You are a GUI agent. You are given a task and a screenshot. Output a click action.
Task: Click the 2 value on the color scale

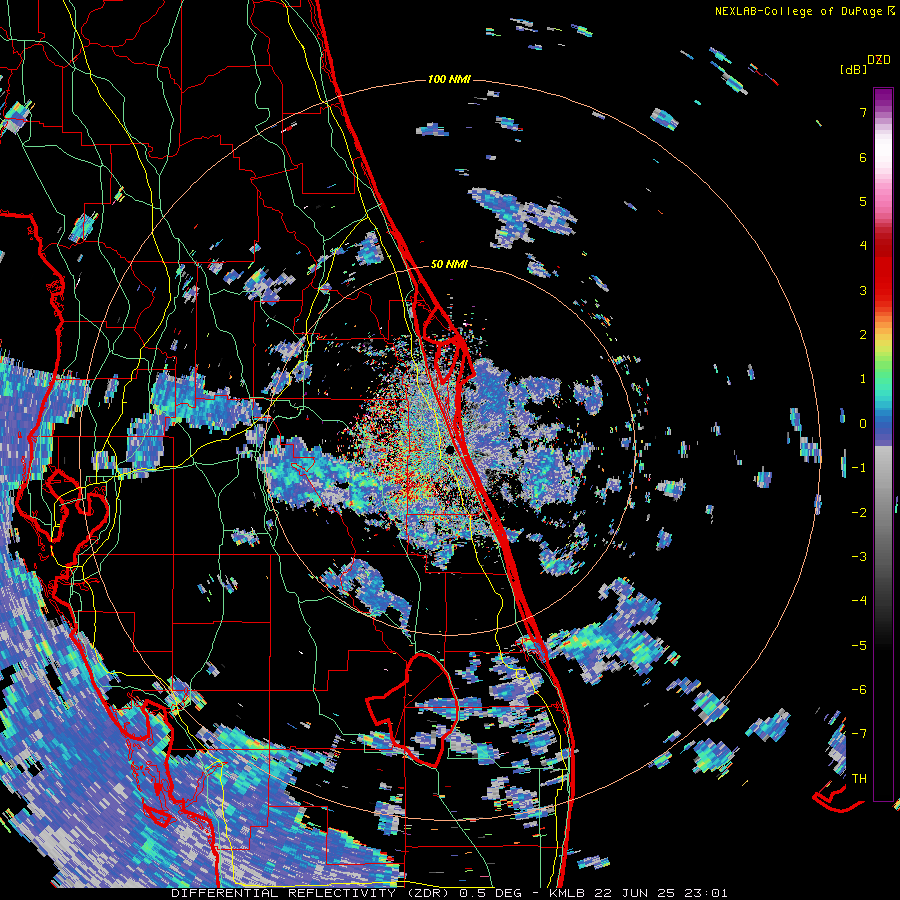click(x=863, y=335)
